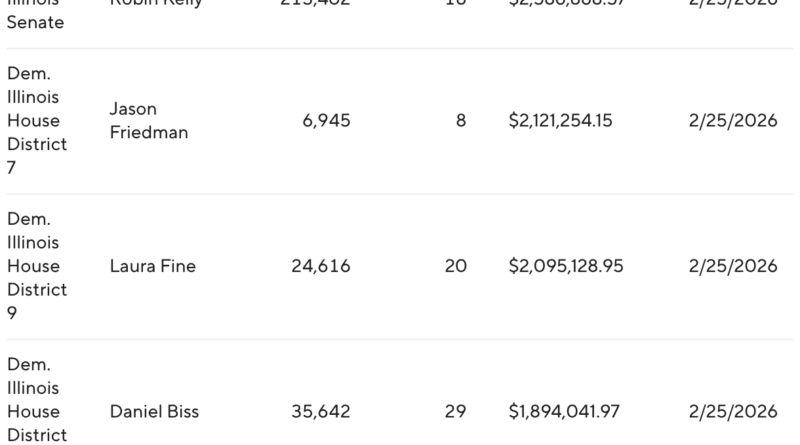Click the 35,642 figure for Daniel Biss

pos(320,412)
